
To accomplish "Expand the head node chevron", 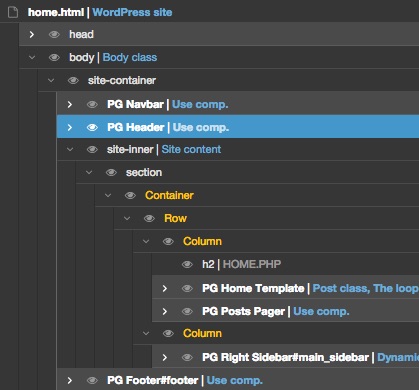I will point(32,34).
